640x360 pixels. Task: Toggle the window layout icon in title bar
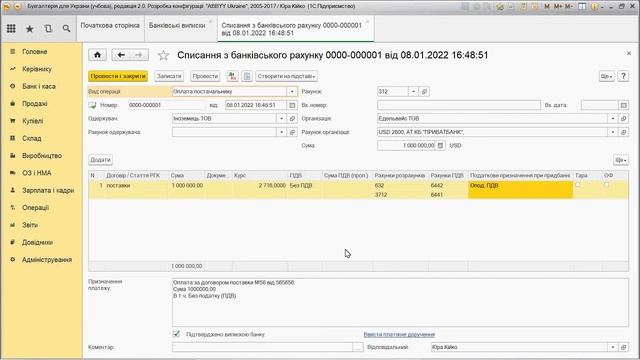click(582, 7)
